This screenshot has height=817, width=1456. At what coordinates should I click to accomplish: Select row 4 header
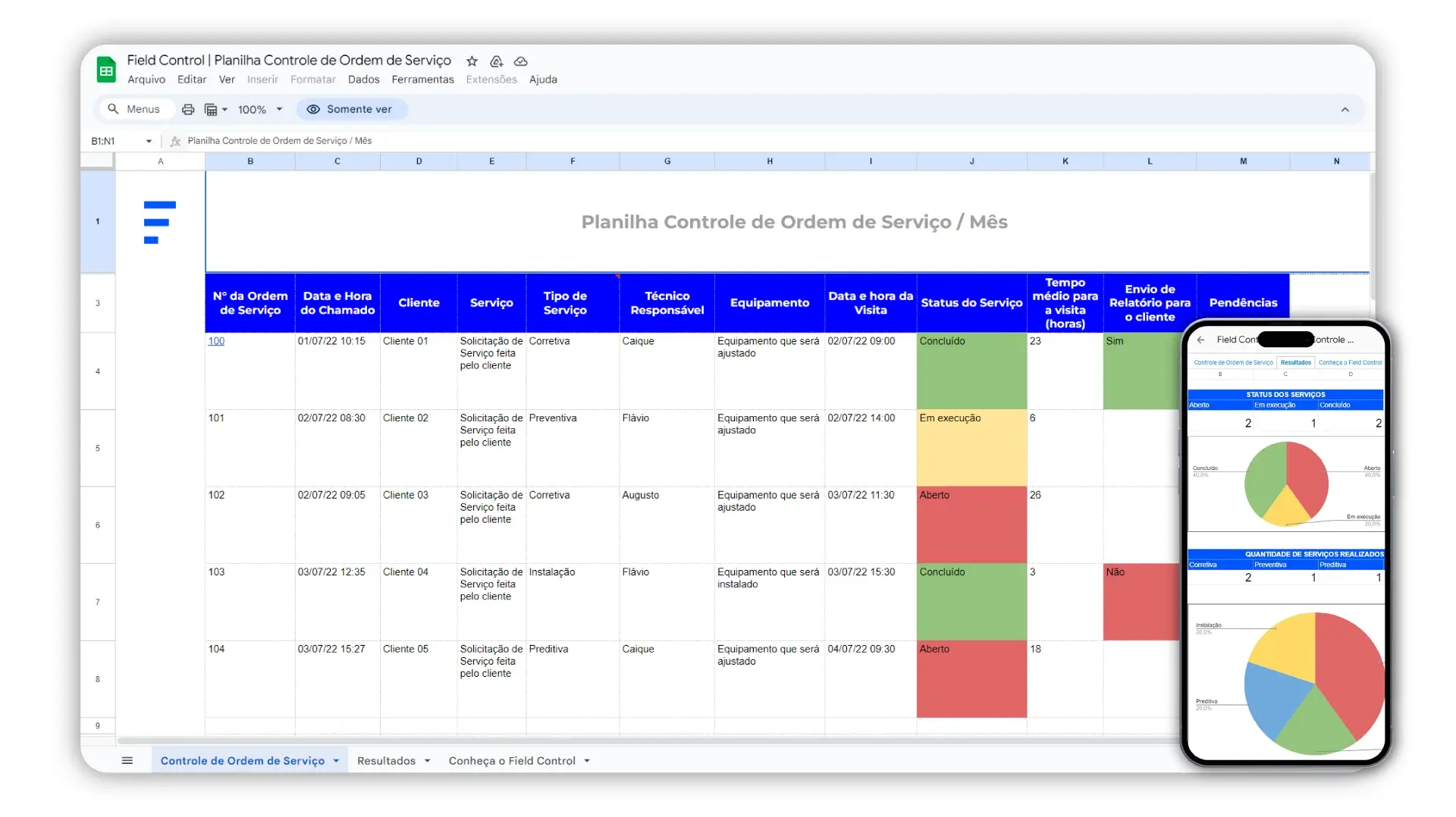[x=98, y=371]
